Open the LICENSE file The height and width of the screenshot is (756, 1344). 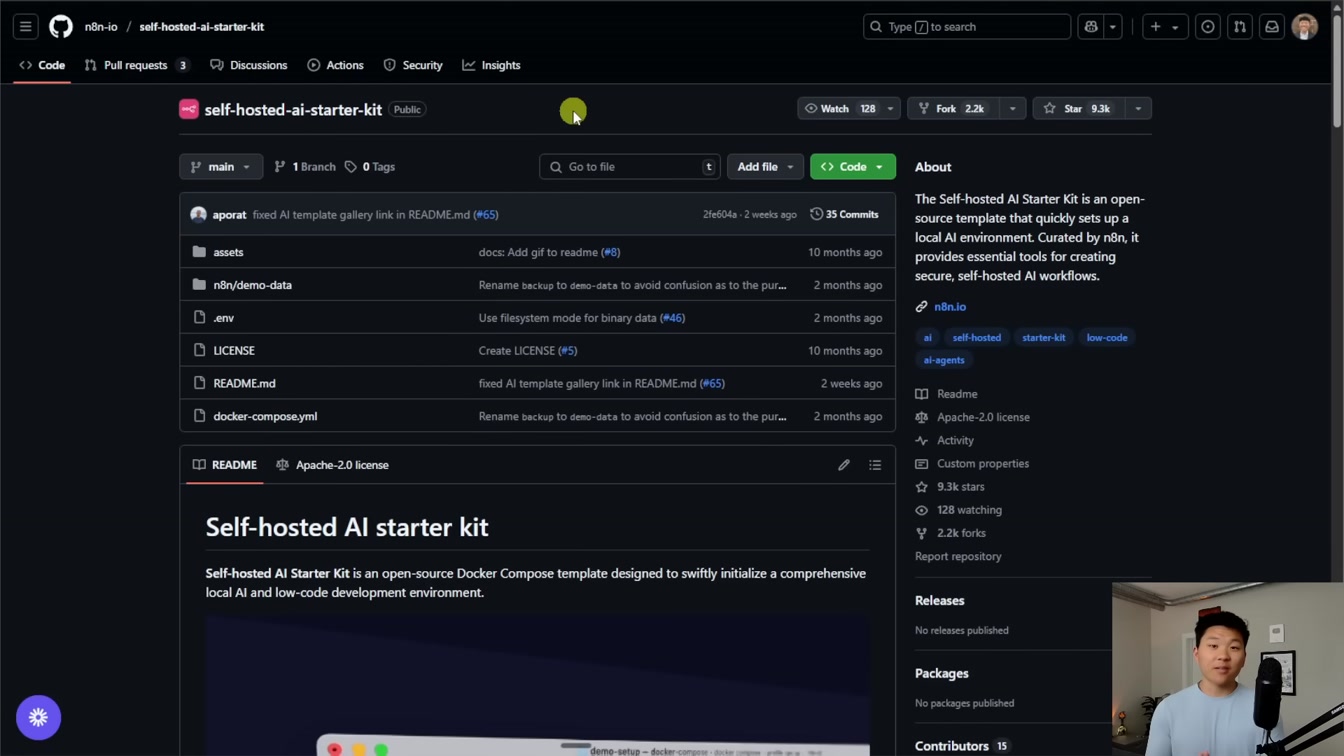[234, 351]
